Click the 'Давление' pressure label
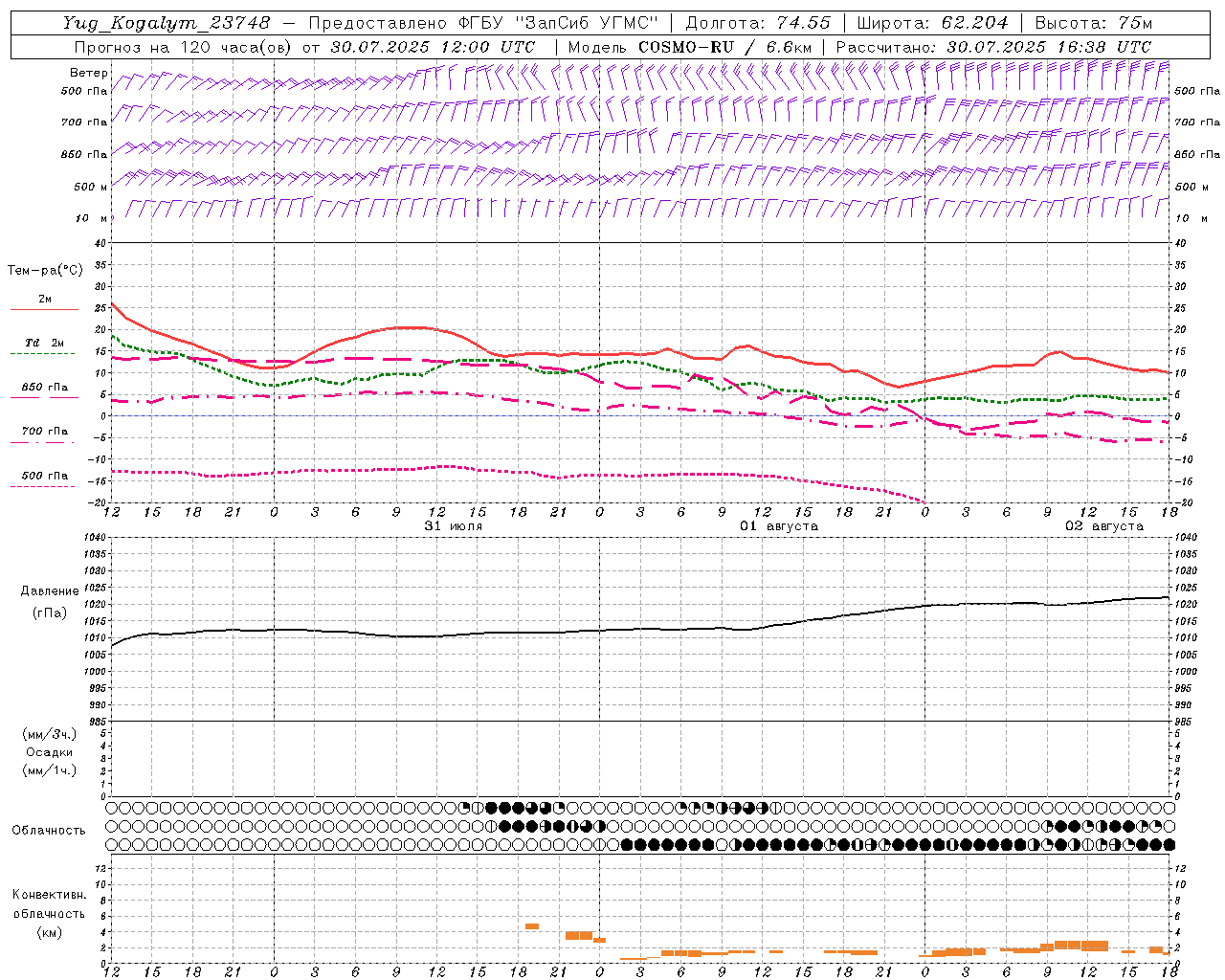Viewport: 1225px width, 980px height. tap(50, 591)
